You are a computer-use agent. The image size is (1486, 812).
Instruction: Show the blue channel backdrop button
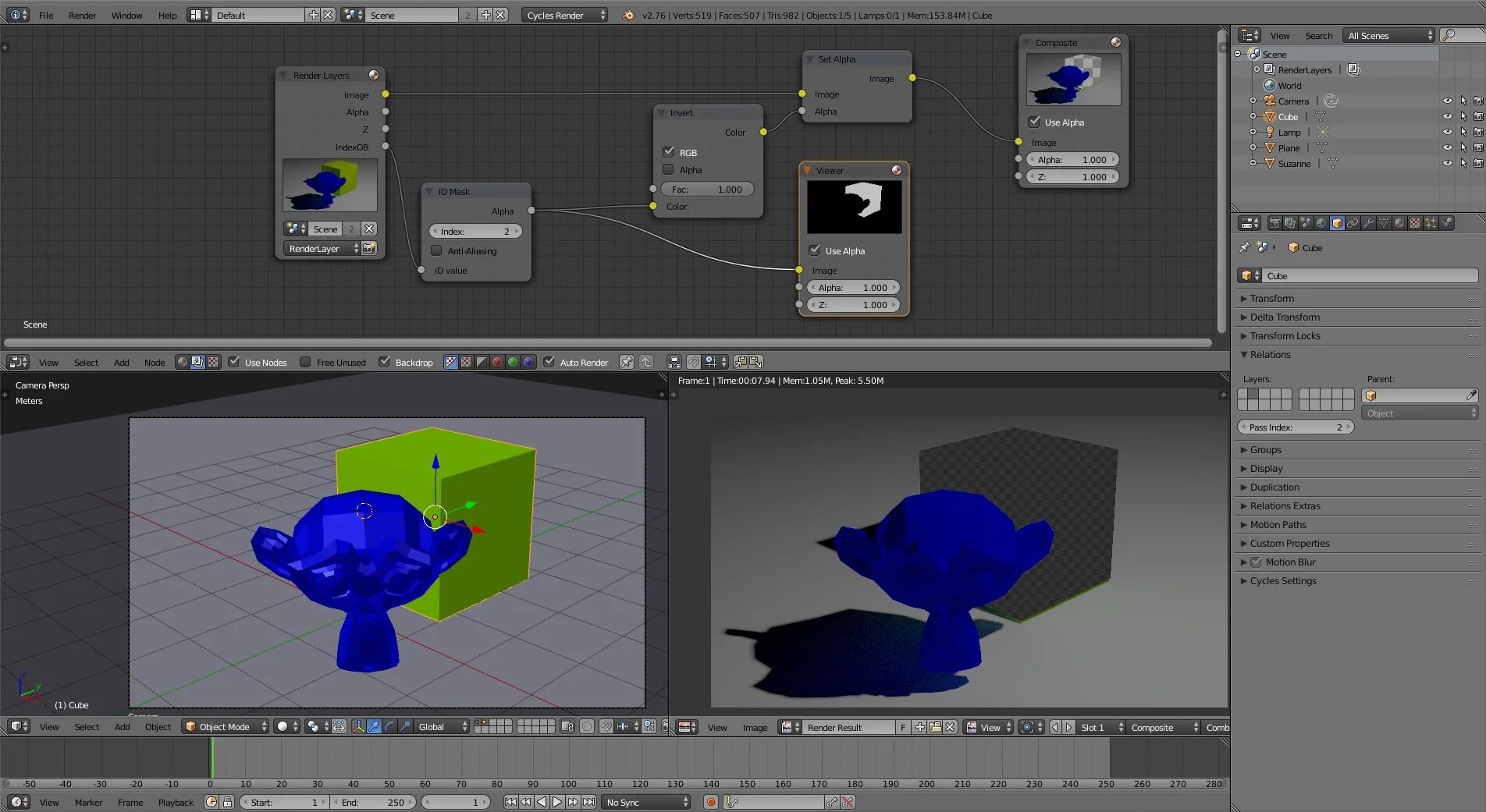528,362
